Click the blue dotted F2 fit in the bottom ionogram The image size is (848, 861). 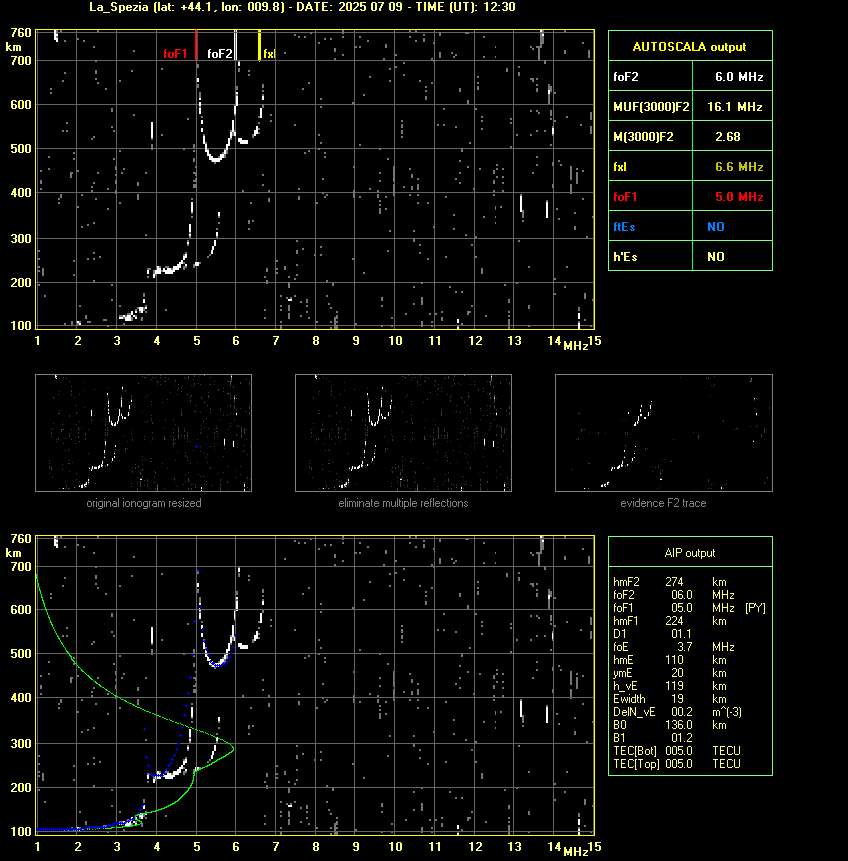[x=217, y=665]
